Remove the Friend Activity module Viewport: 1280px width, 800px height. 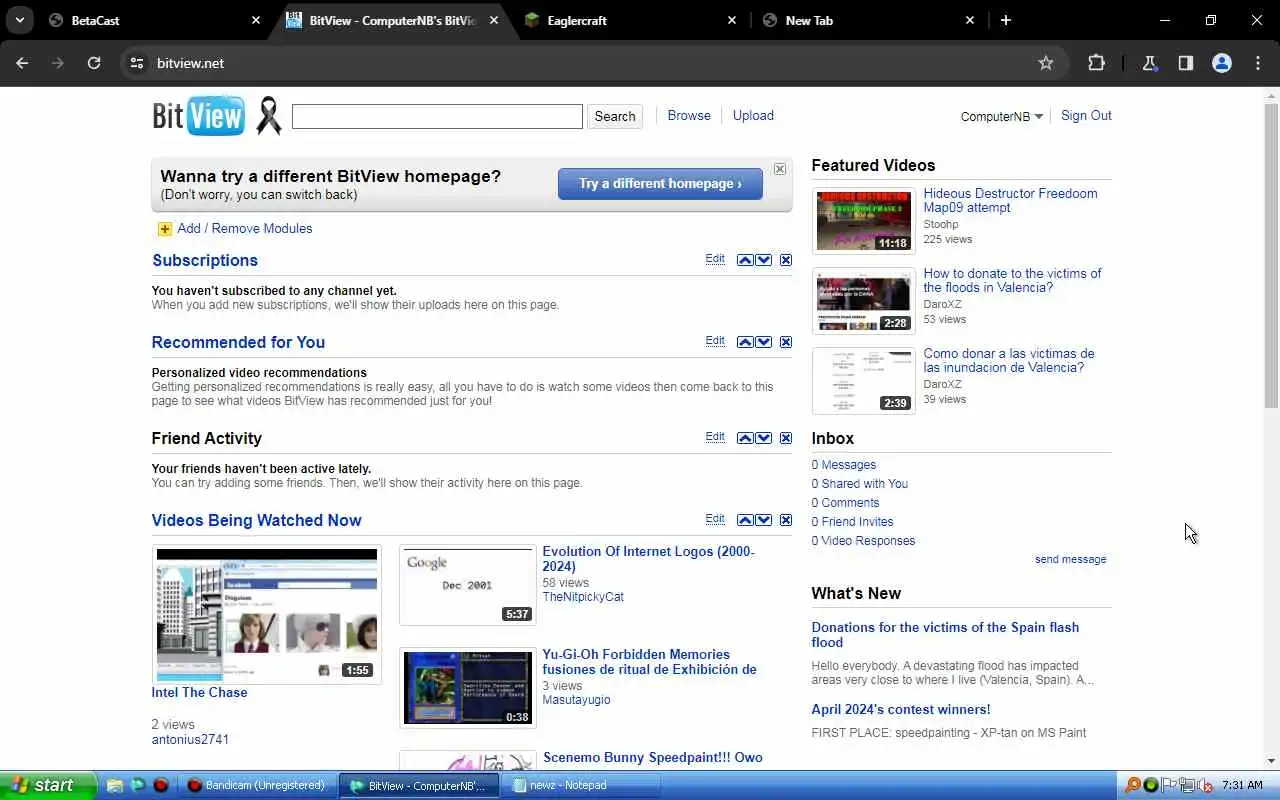tap(786, 438)
